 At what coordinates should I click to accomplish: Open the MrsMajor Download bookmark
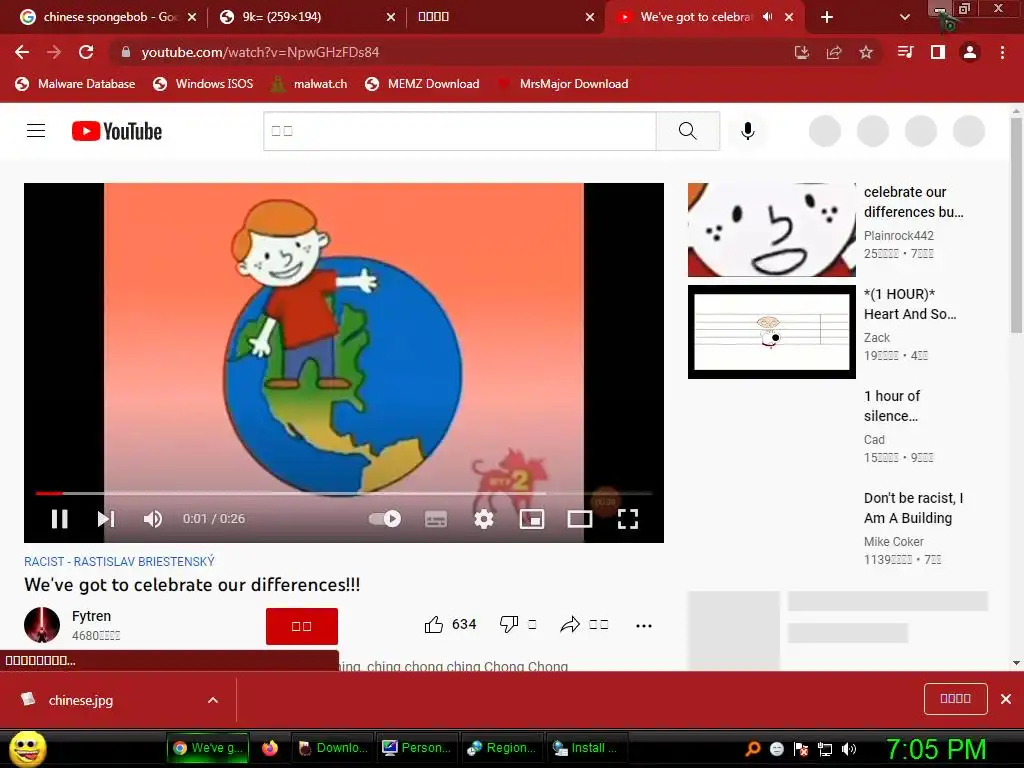[562, 84]
